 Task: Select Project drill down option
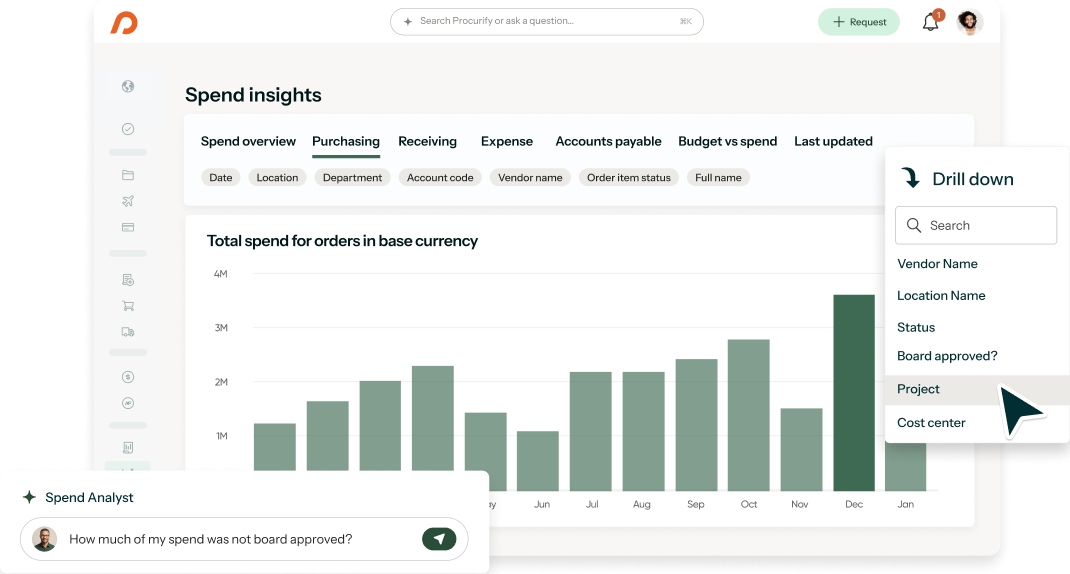[x=977, y=389]
